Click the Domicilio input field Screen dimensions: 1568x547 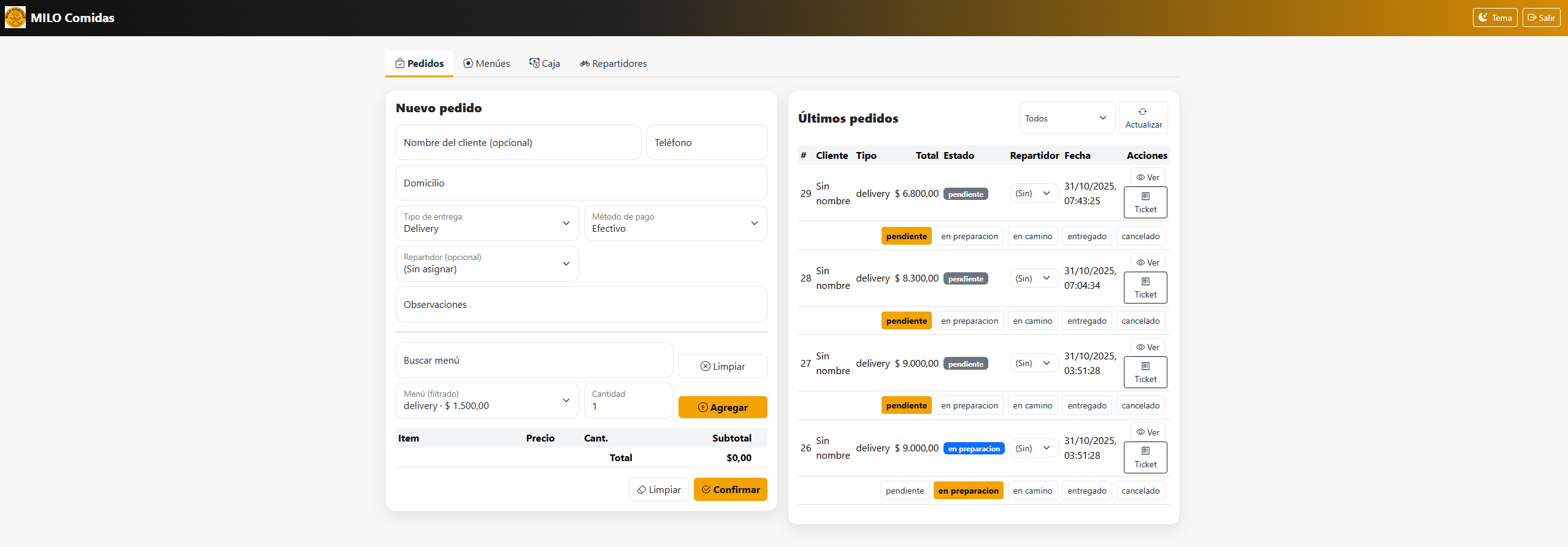581,183
